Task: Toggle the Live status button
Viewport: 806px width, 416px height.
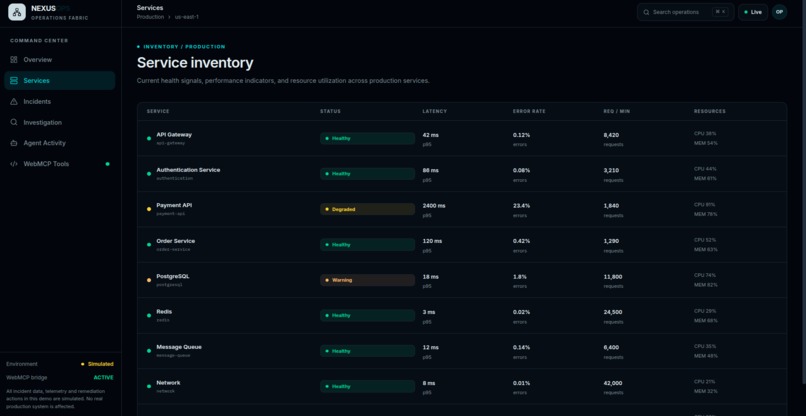Action: point(753,12)
